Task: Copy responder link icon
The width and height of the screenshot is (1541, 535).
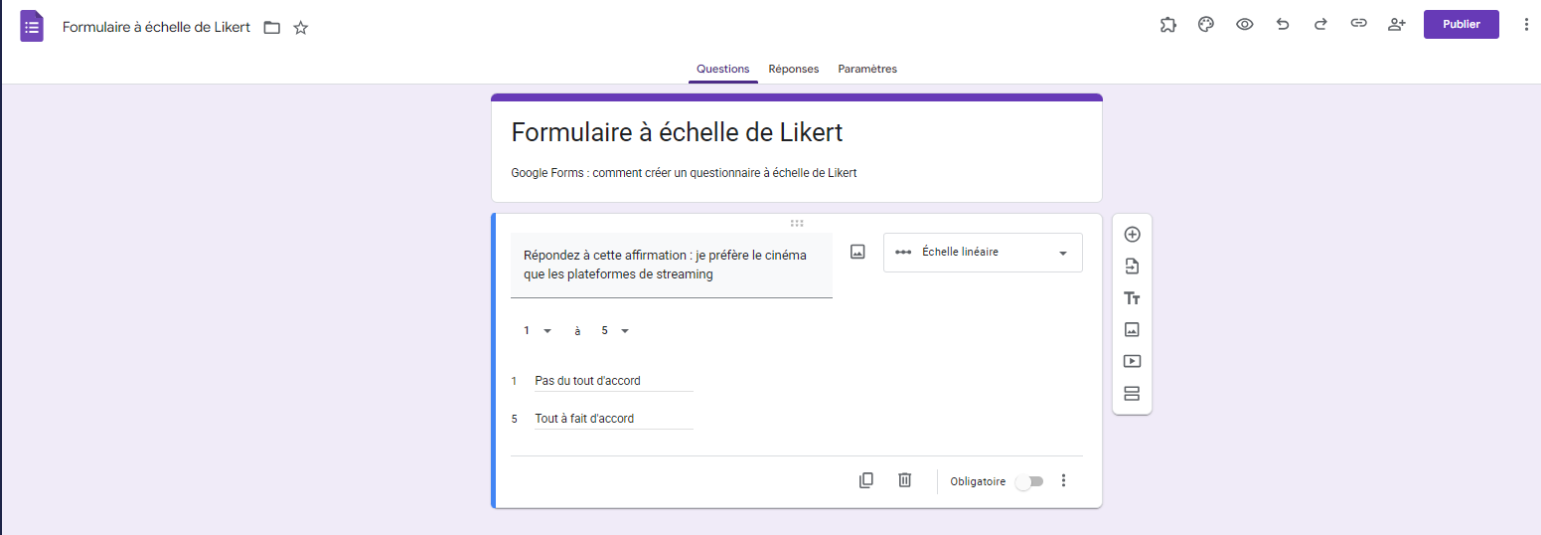Action: pos(1358,25)
